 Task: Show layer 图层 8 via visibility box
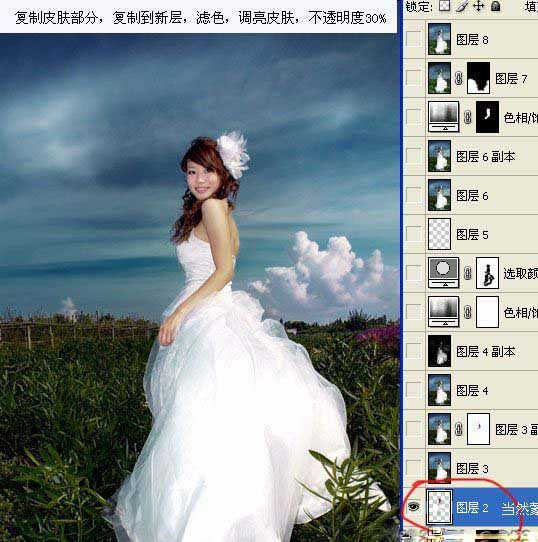(414, 39)
